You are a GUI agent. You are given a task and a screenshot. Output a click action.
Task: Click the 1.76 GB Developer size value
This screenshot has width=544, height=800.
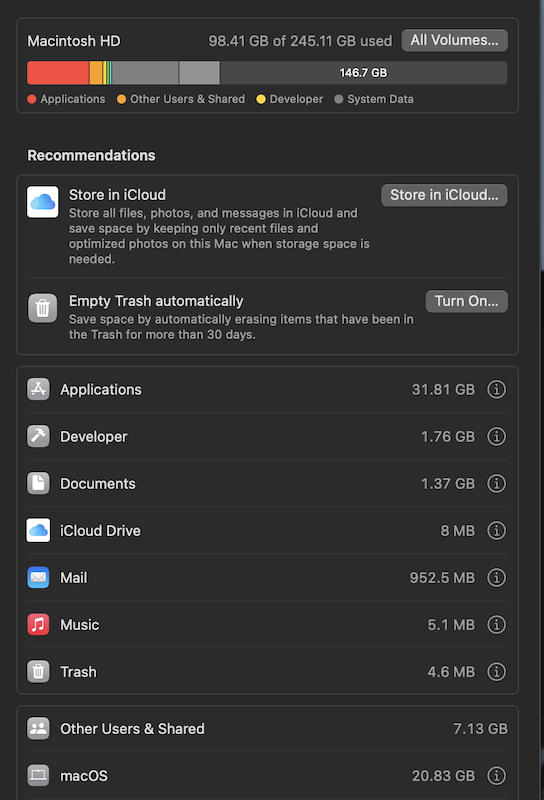(448, 436)
